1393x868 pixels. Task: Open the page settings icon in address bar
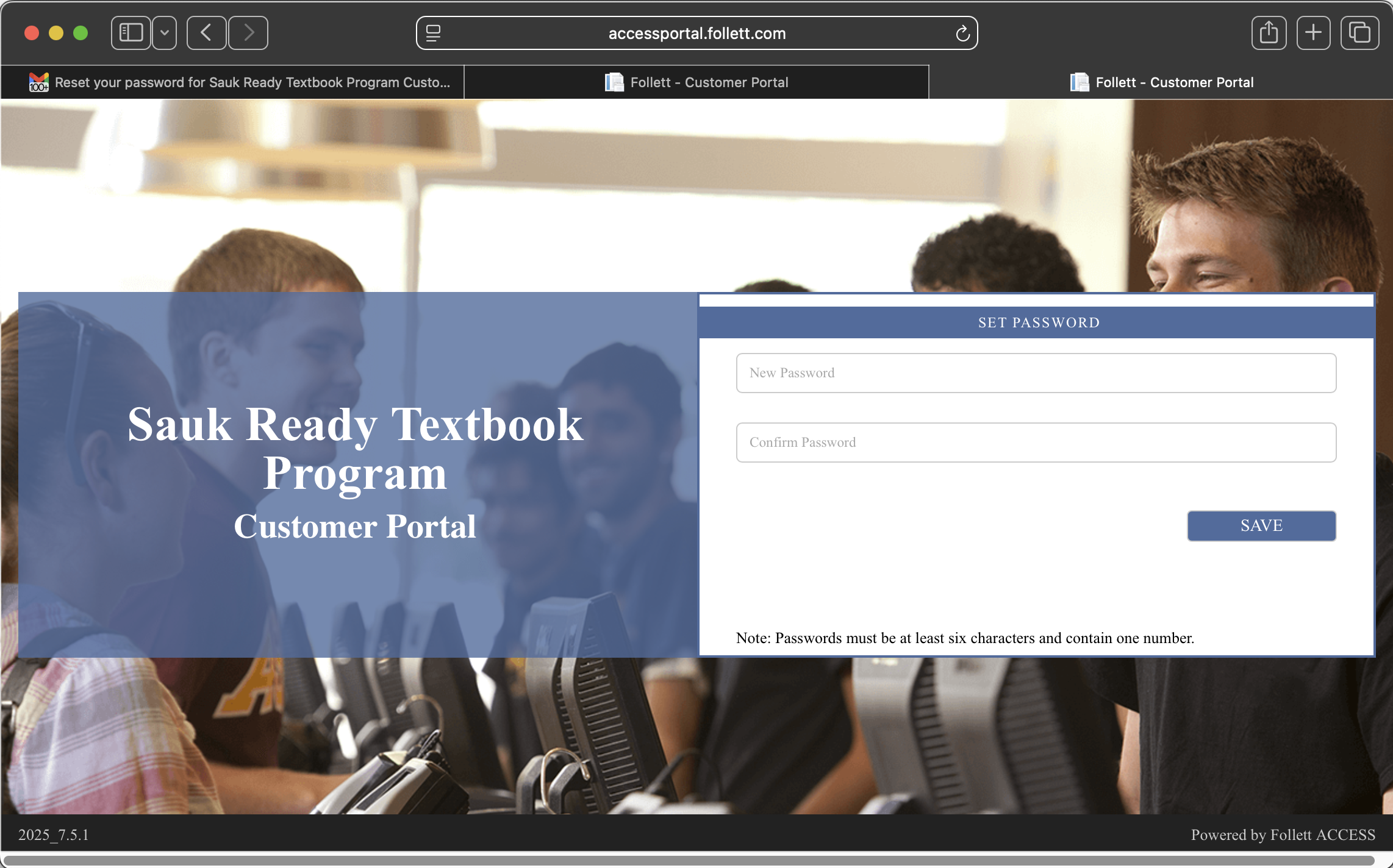(x=433, y=33)
